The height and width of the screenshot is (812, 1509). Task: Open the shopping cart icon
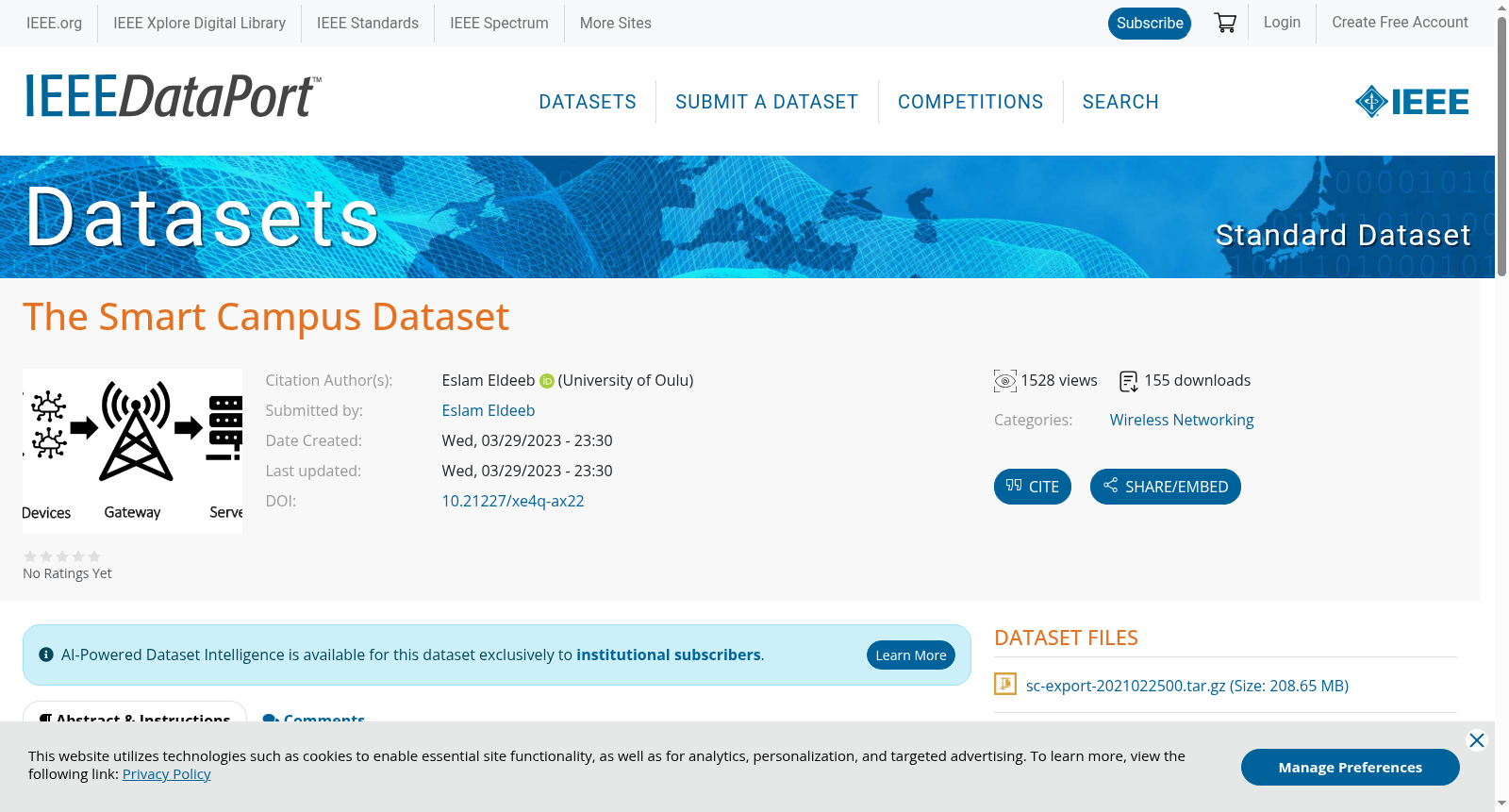pyautogui.click(x=1225, y=23)
